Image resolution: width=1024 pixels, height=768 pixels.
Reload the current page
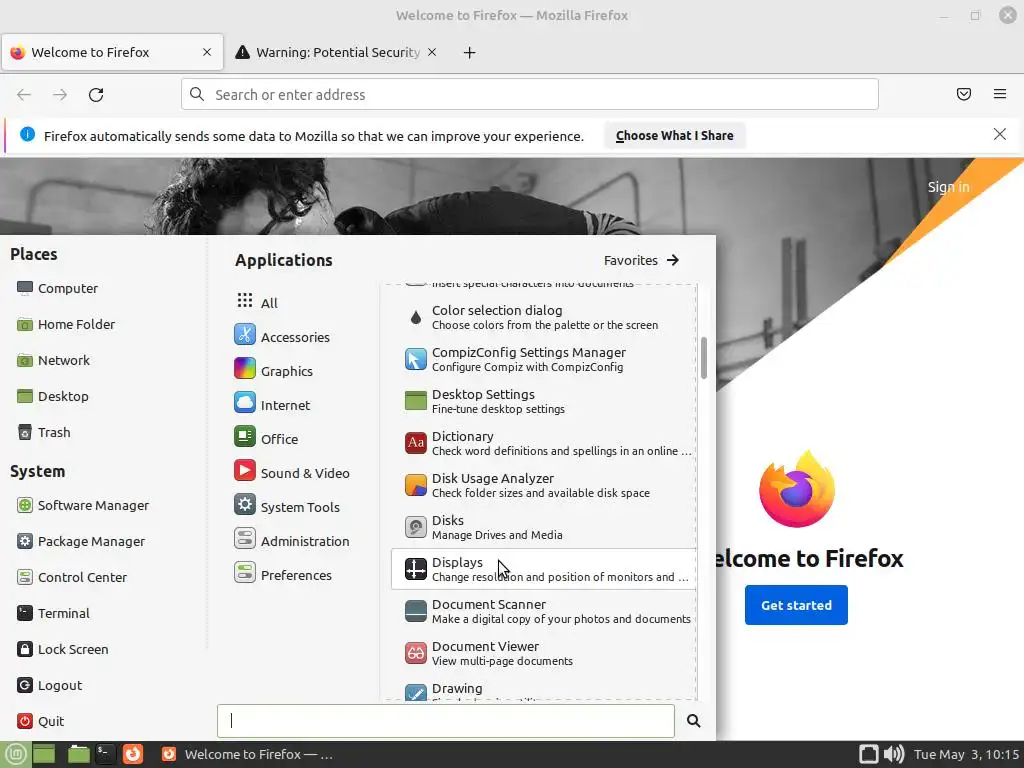pos(96,95)
